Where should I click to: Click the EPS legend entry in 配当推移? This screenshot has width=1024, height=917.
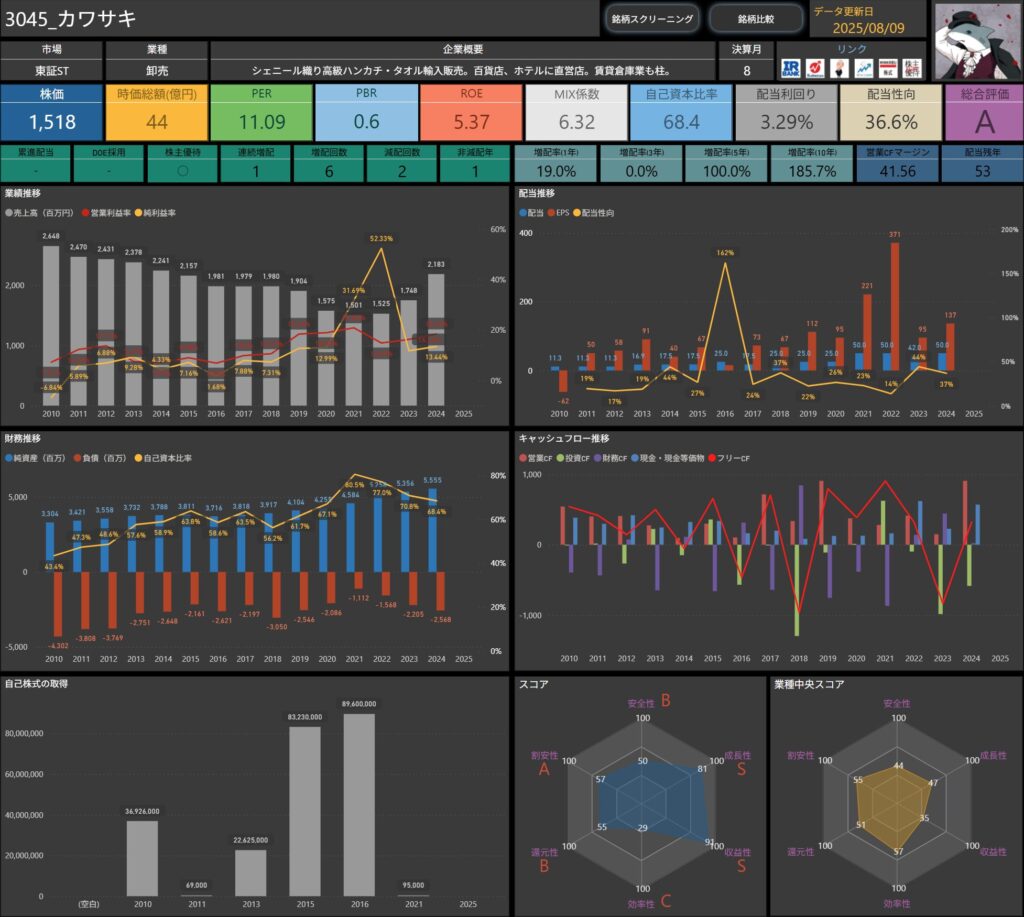pos(559,213)
